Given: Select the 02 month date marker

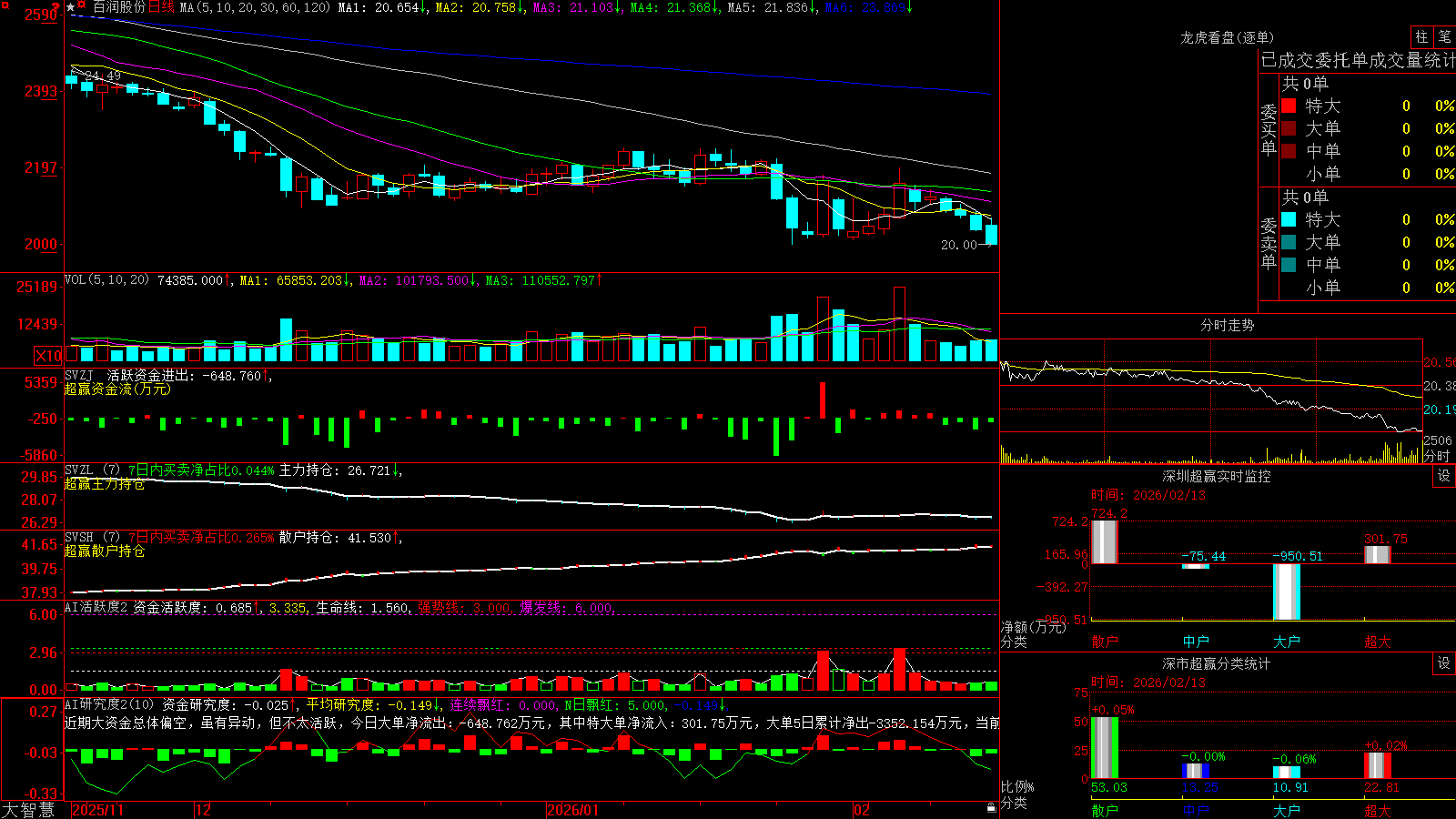Looking at the screenshot, I should 862,810.
